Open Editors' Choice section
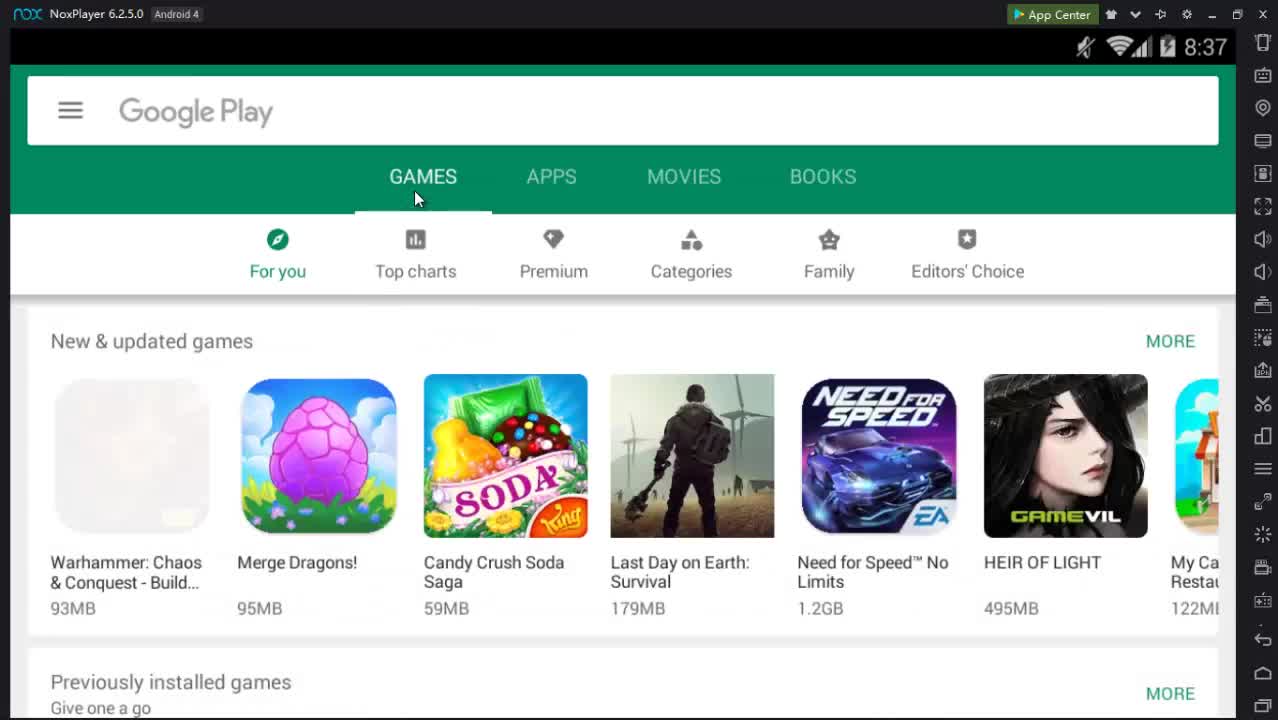 coord(967,254)
